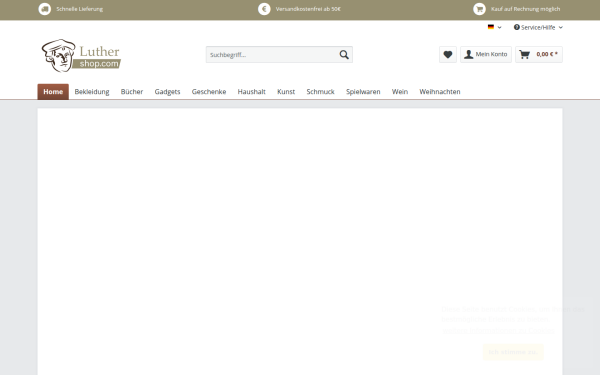Click the Schnelle Lieferung text

coord(80,9)
